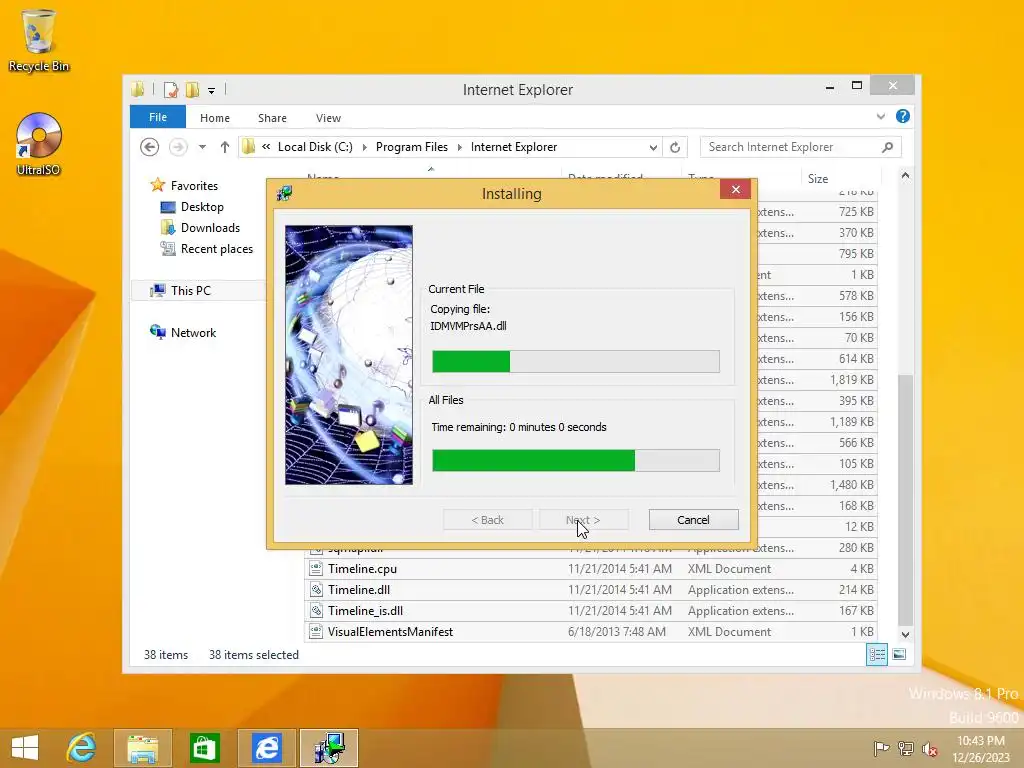Refresh the Internet Explorer folder view
1024x768 pixels.
tap(675, 147)
